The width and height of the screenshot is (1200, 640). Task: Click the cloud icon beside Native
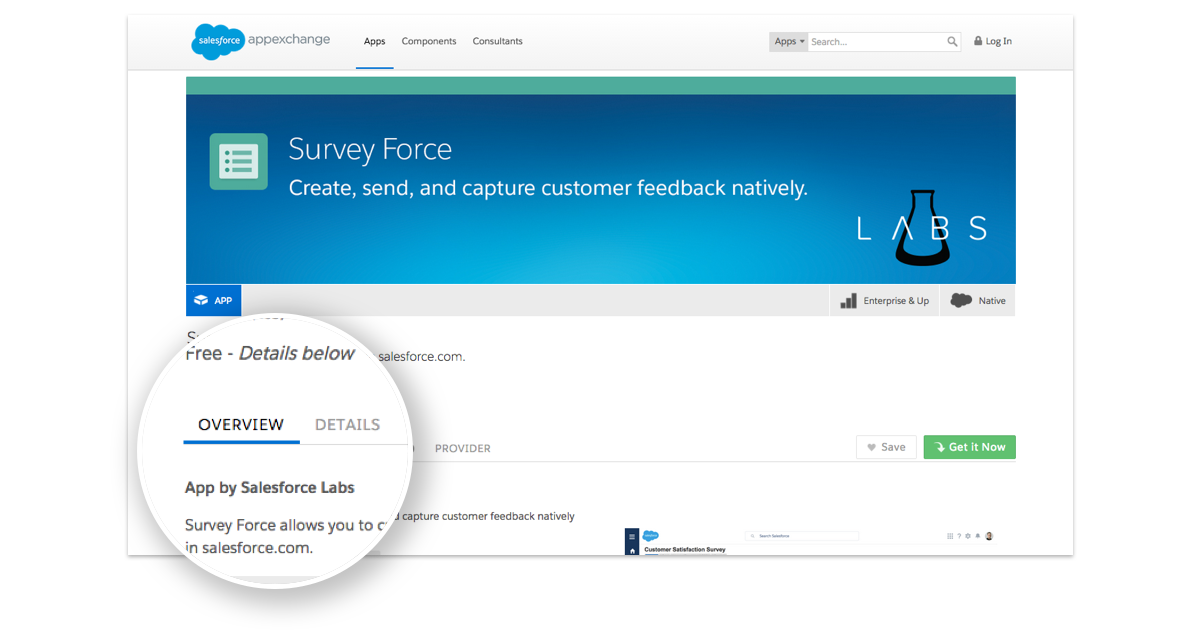[x=961, y=301]
